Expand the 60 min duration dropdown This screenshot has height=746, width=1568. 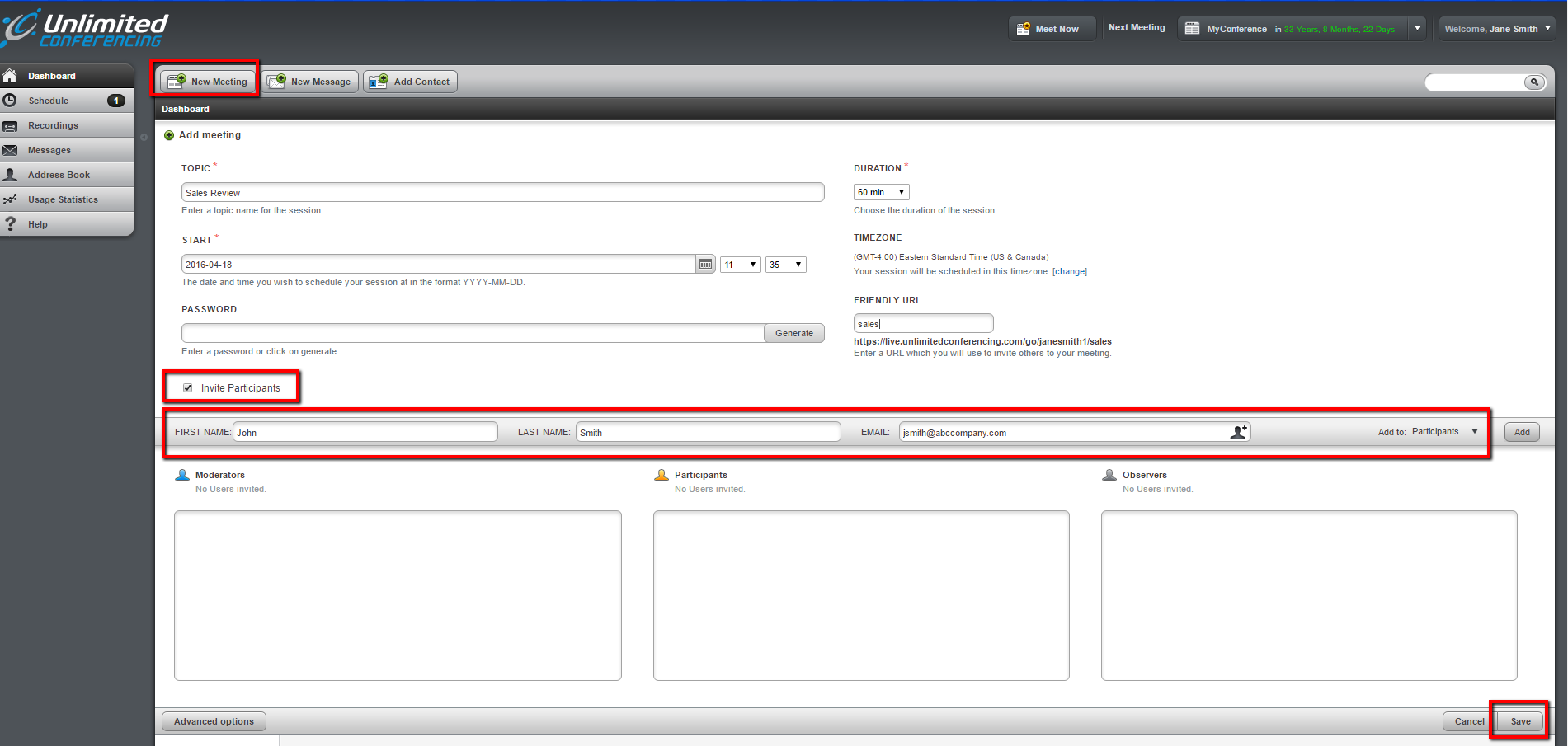click(881, 192)
